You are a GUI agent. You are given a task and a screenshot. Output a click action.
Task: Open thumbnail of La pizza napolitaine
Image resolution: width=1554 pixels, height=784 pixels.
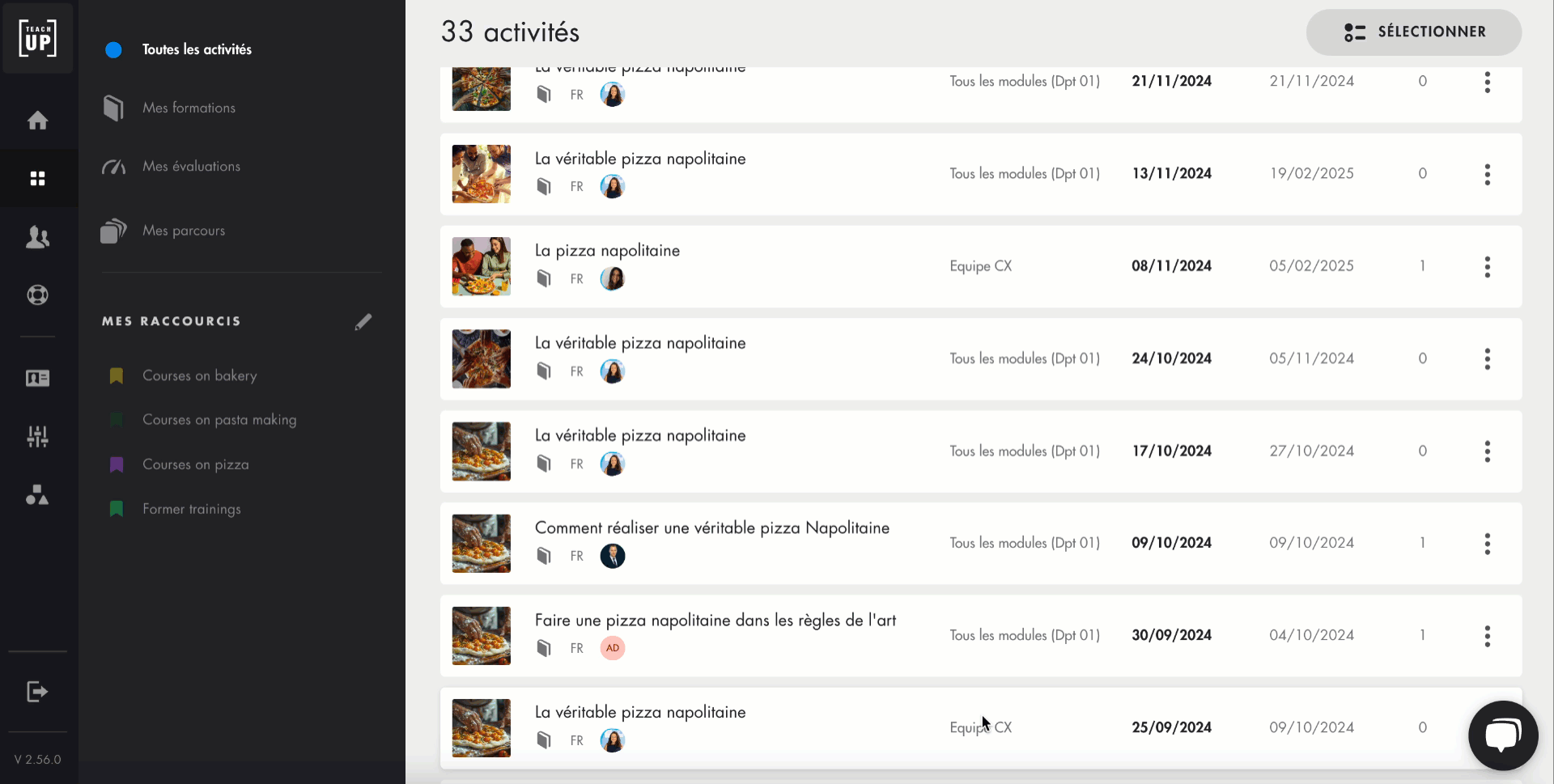click(x=481, y=266)
